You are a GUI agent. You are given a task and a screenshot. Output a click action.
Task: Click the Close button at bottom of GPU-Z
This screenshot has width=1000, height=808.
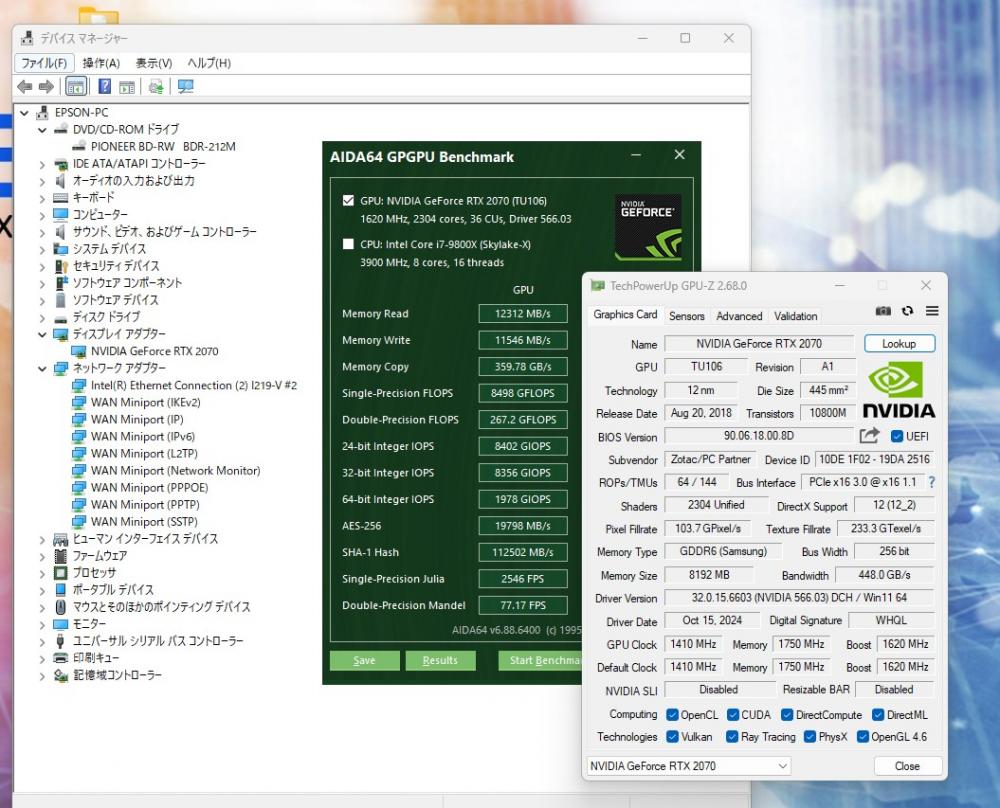click(x=907, y=765)
